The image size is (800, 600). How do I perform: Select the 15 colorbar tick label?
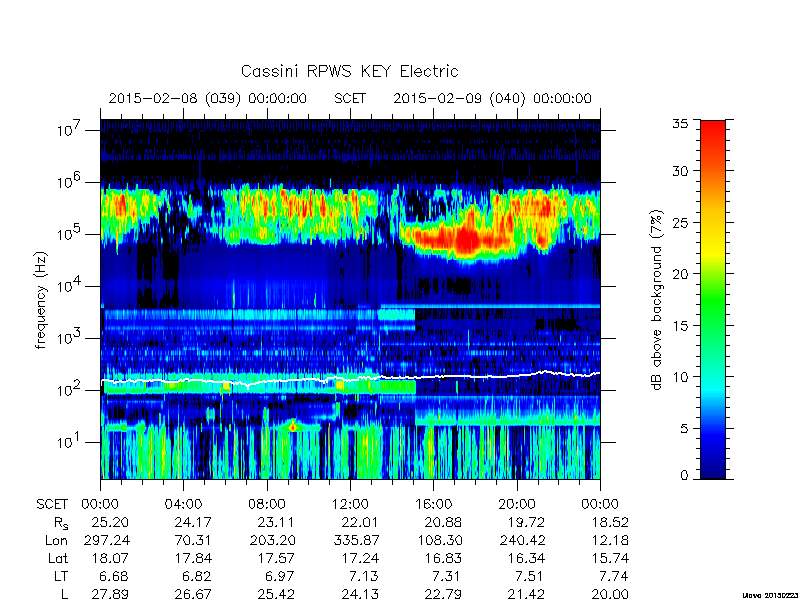tap(681, 326)
